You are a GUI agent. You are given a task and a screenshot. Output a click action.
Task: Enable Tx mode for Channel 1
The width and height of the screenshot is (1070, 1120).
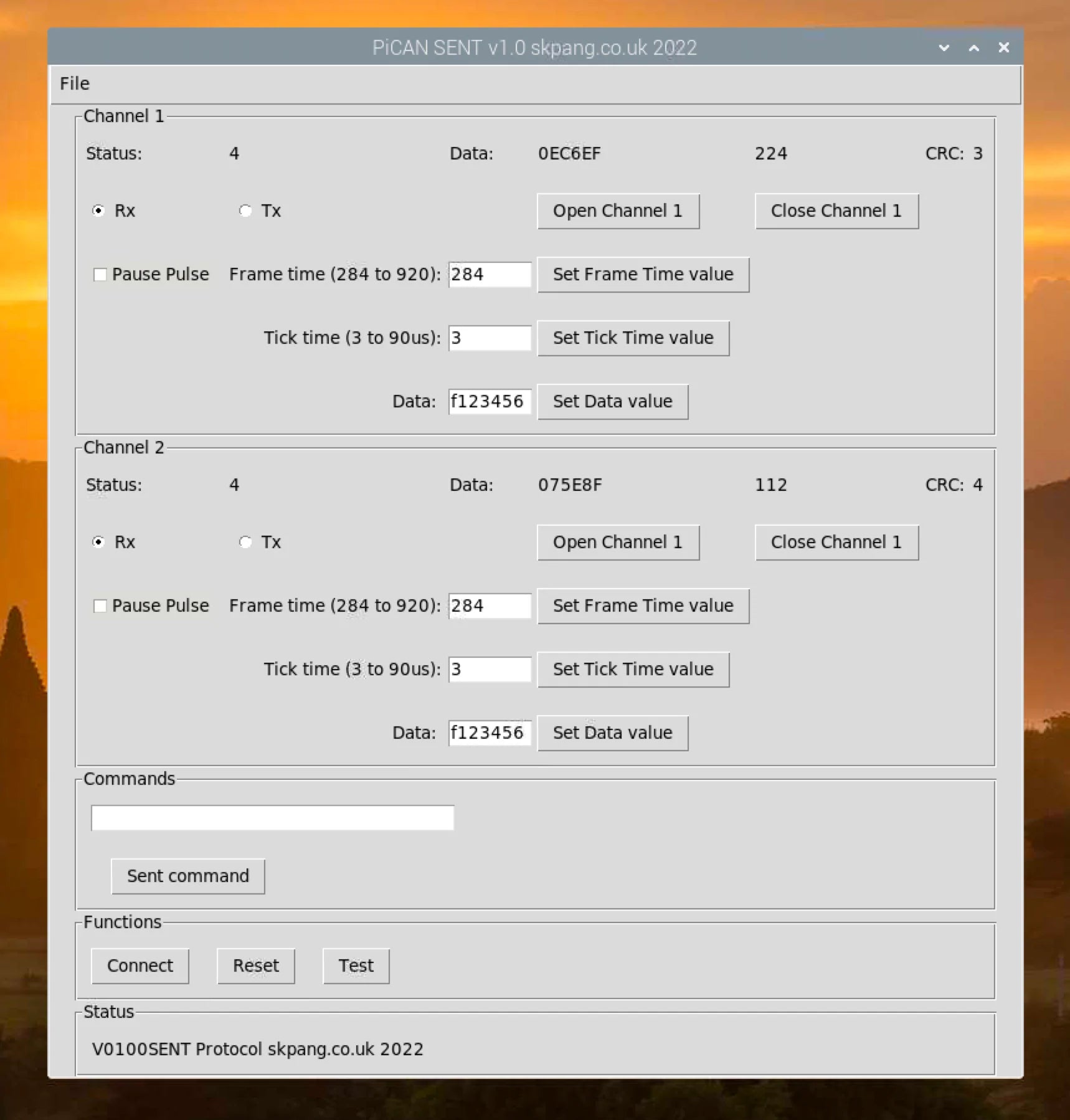point(245,211)
